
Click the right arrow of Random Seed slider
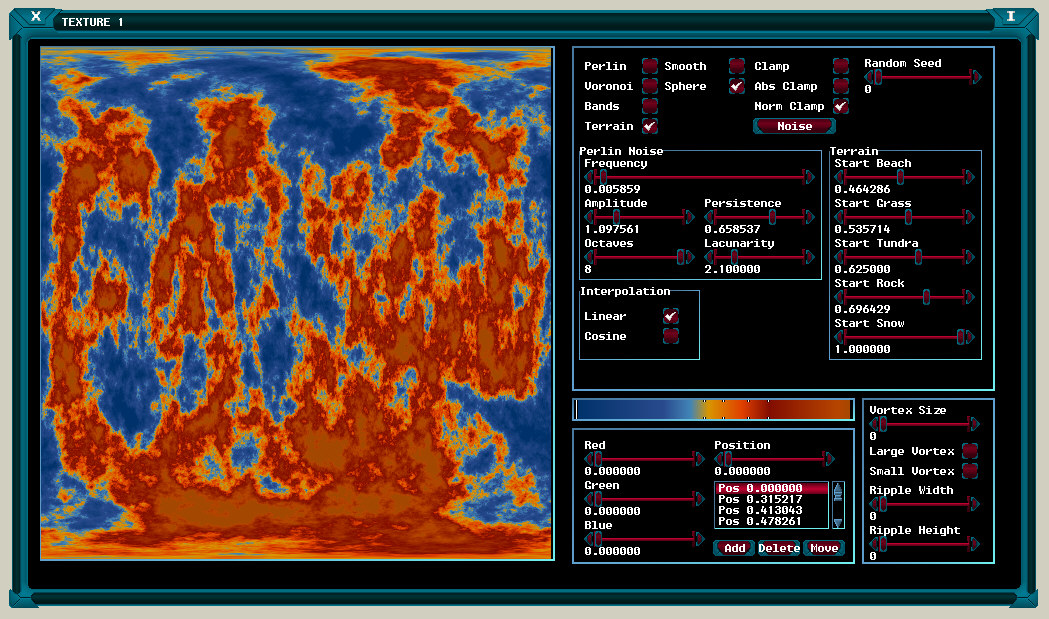pos(977,77)
